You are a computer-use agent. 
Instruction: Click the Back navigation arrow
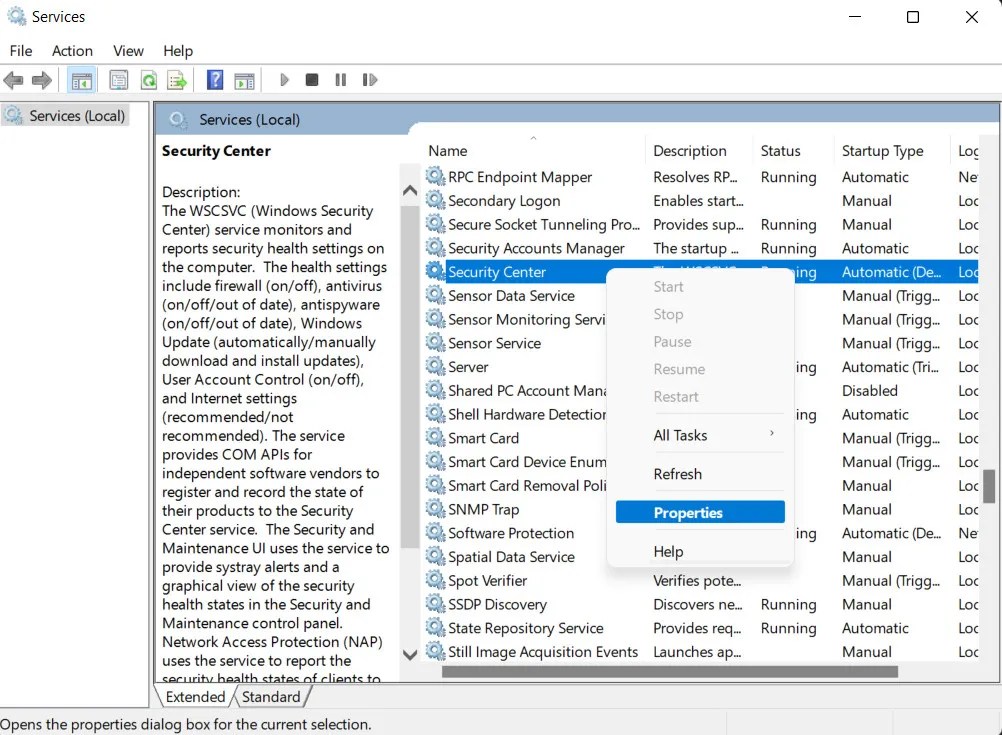pos(14,79)
